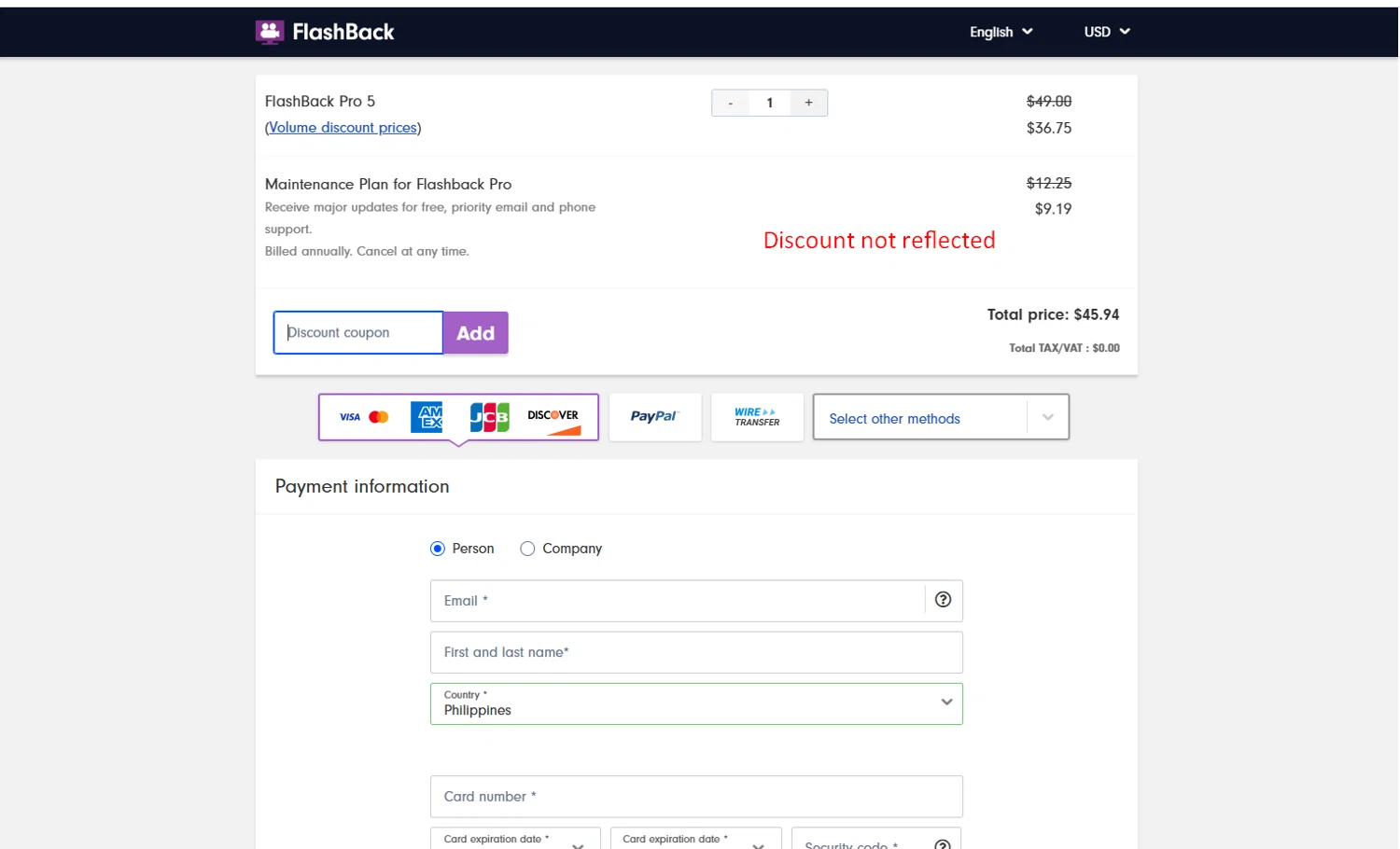Image resolution: width=1400 pixels, height=849 pixels.
Task: Click the crossed-out $49.00 price
Action: 1049,101
